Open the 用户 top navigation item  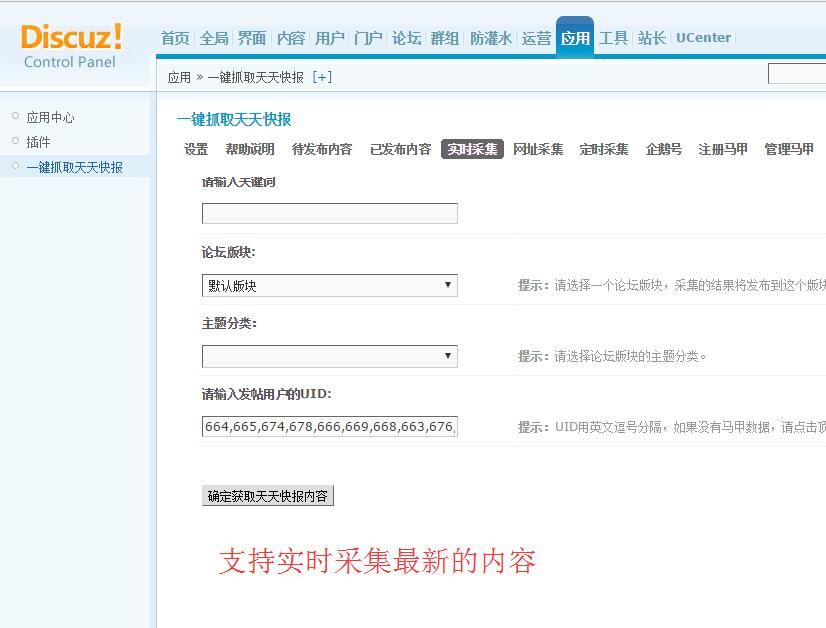[x=329, y=38]
